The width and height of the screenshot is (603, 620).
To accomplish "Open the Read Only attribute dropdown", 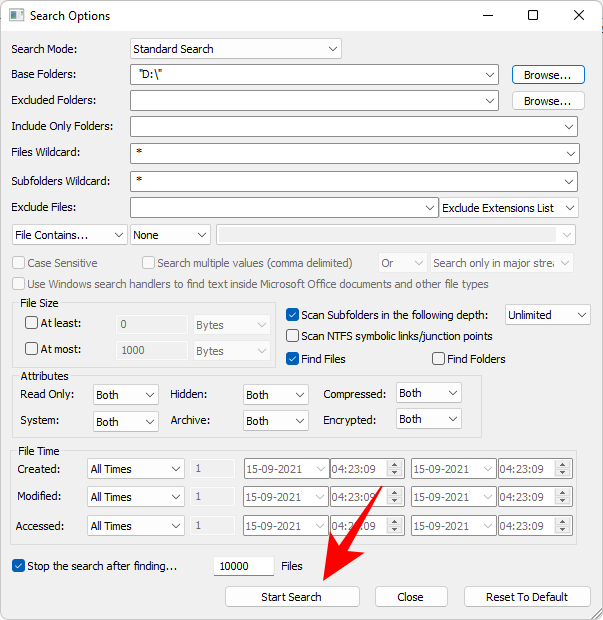I will pyautogui.click(x=124, y=395).
